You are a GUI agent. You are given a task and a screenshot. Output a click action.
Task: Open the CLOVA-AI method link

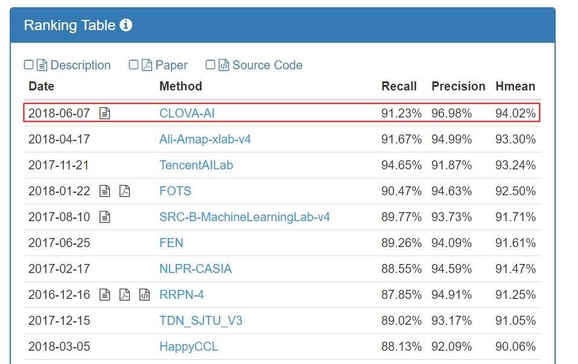click(x=187, y=113)
